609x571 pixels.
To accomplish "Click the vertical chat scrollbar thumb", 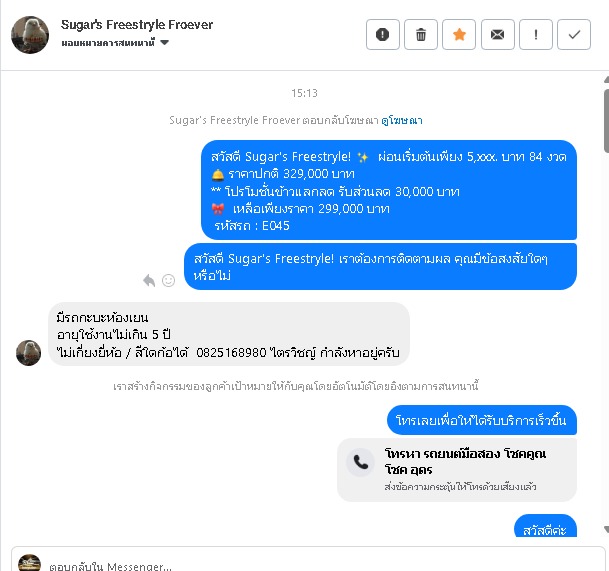I will click(x=606, y=121).
